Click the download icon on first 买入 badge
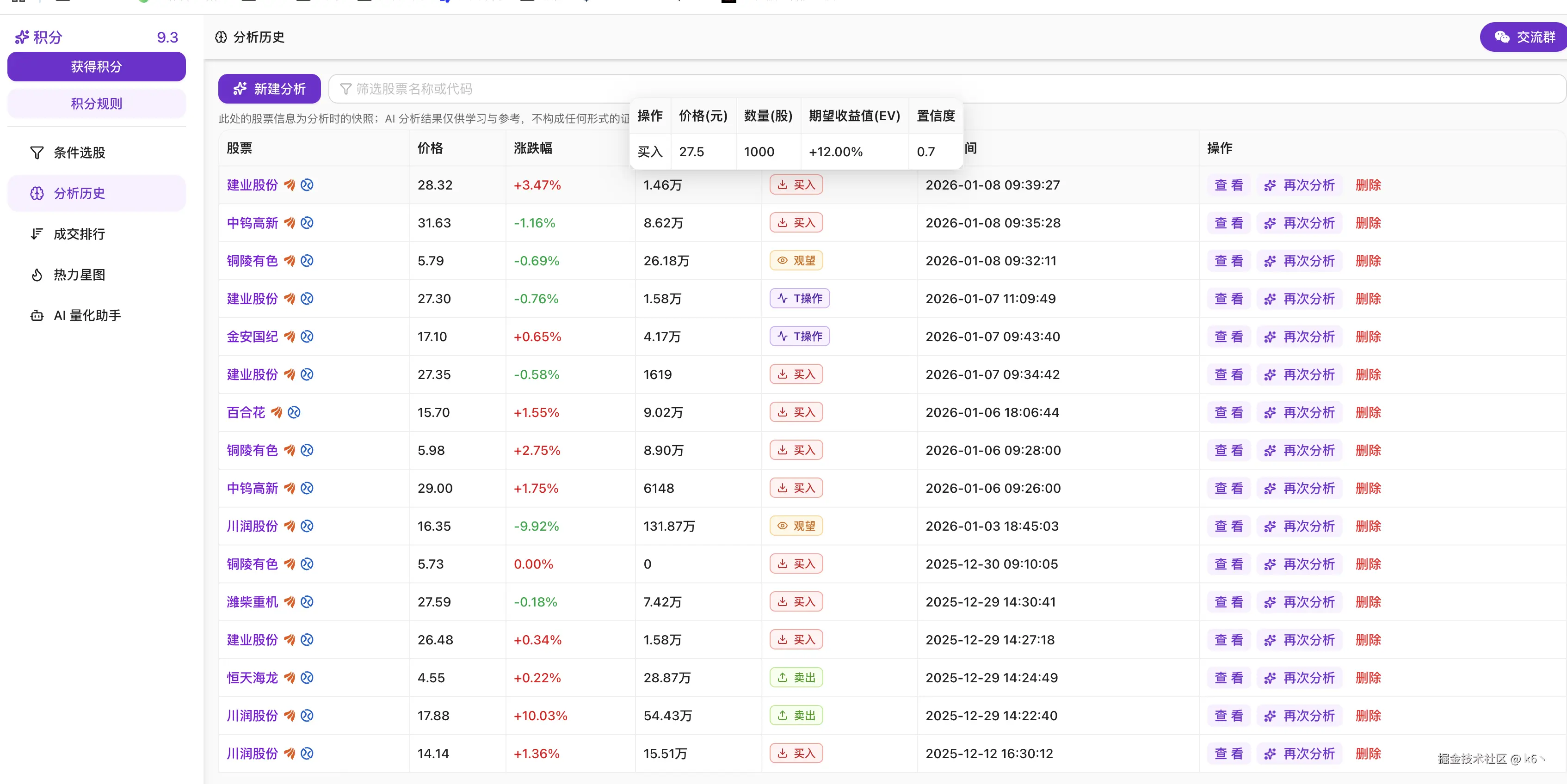The height and width of the screenshot is (784, 1567). click(x=783, y=184)
